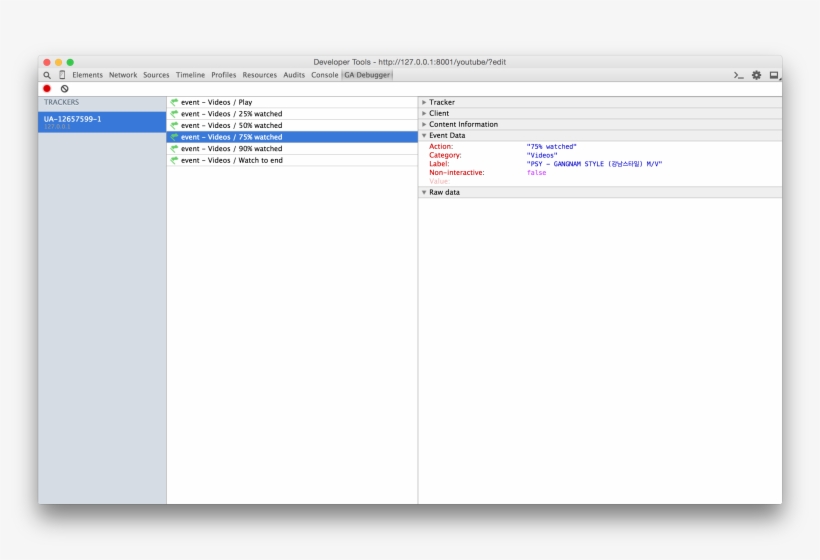Click the 'Label:' field label
The image size is (820, 560).
point(439,164)
